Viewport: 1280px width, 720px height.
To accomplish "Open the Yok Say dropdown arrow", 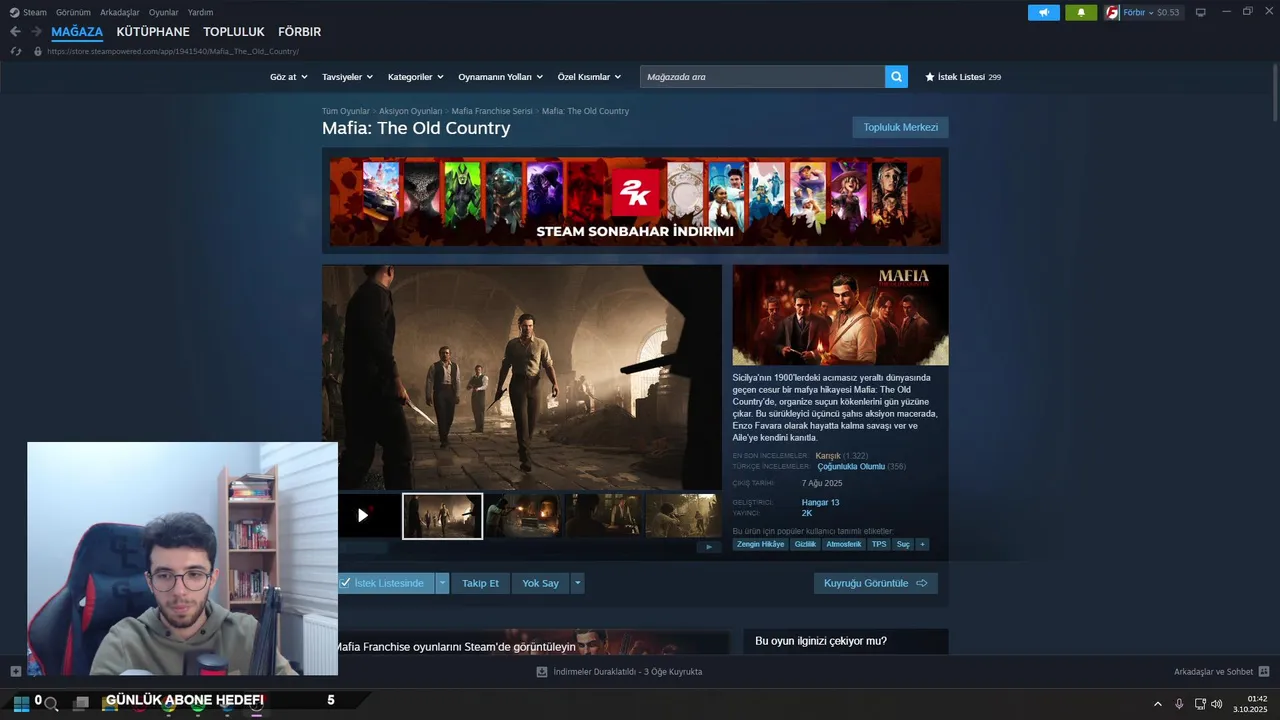I will coord(577,583).
